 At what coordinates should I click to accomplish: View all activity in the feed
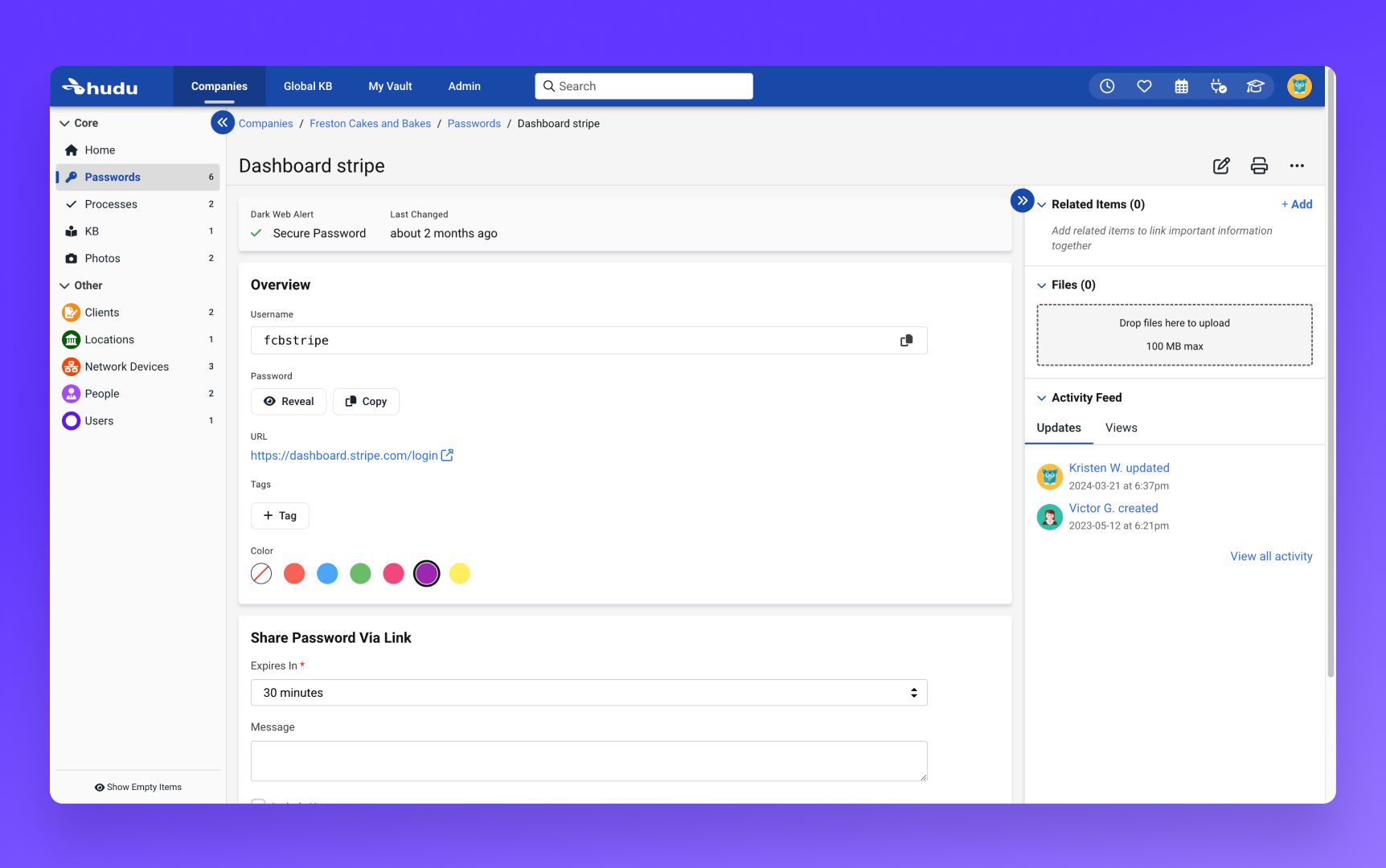pyautogui.click(x=1271, y=556)
